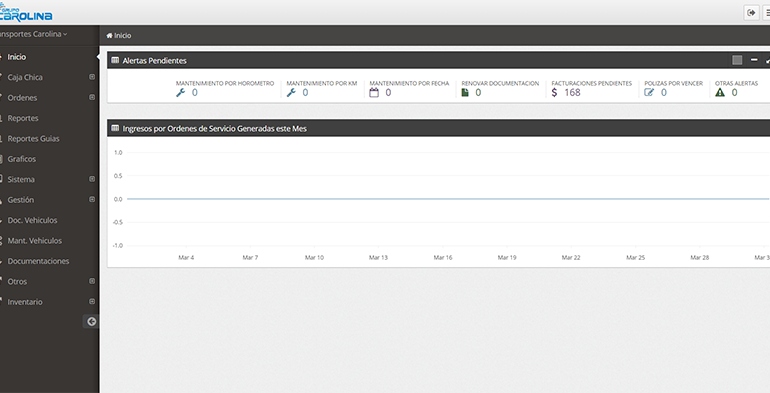Open the Caja Chica menu label

pos(25,78)
